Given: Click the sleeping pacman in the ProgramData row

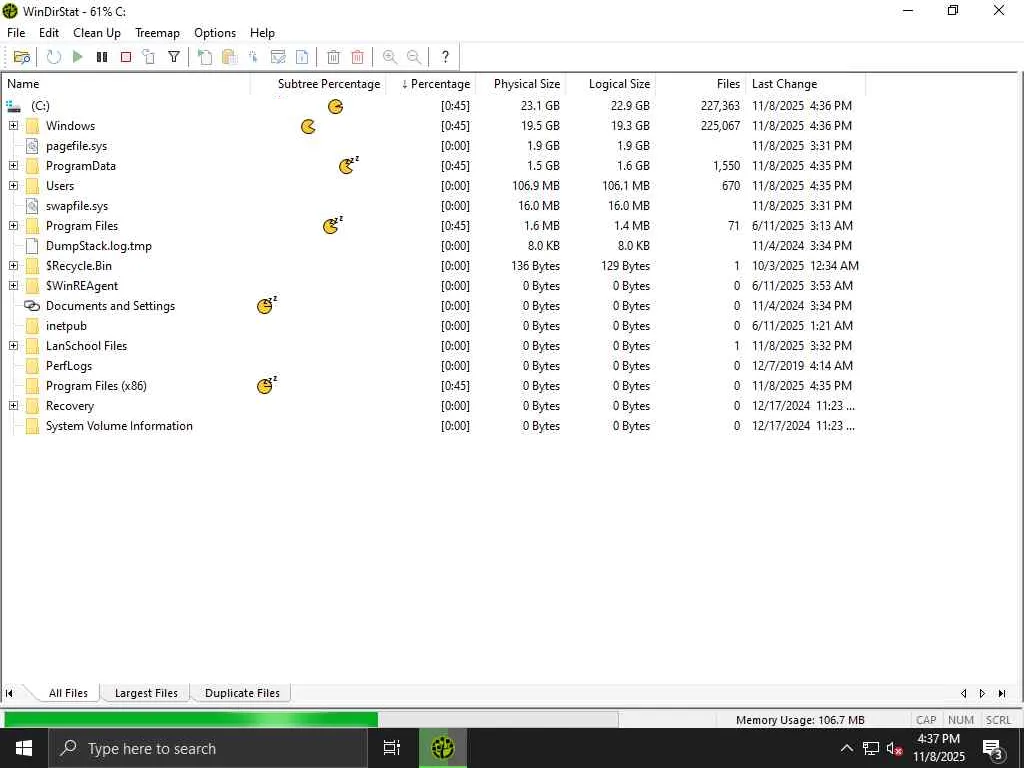Looking at the screenshot, I should click(349, 165).
